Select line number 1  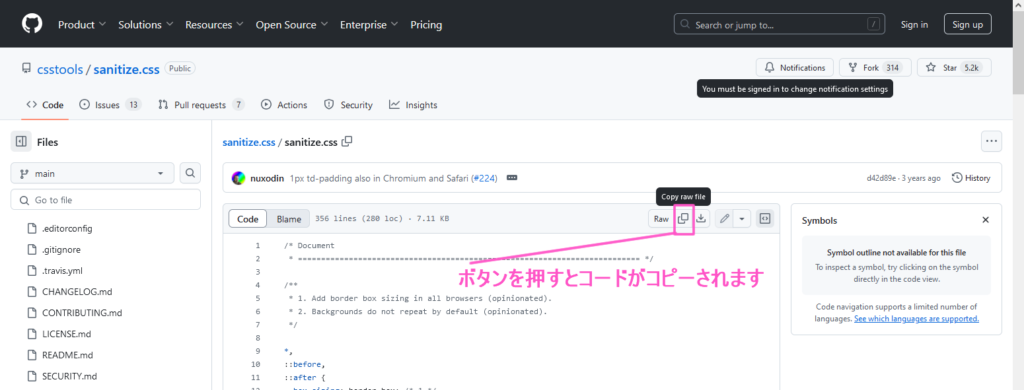(x=257, y=246)
